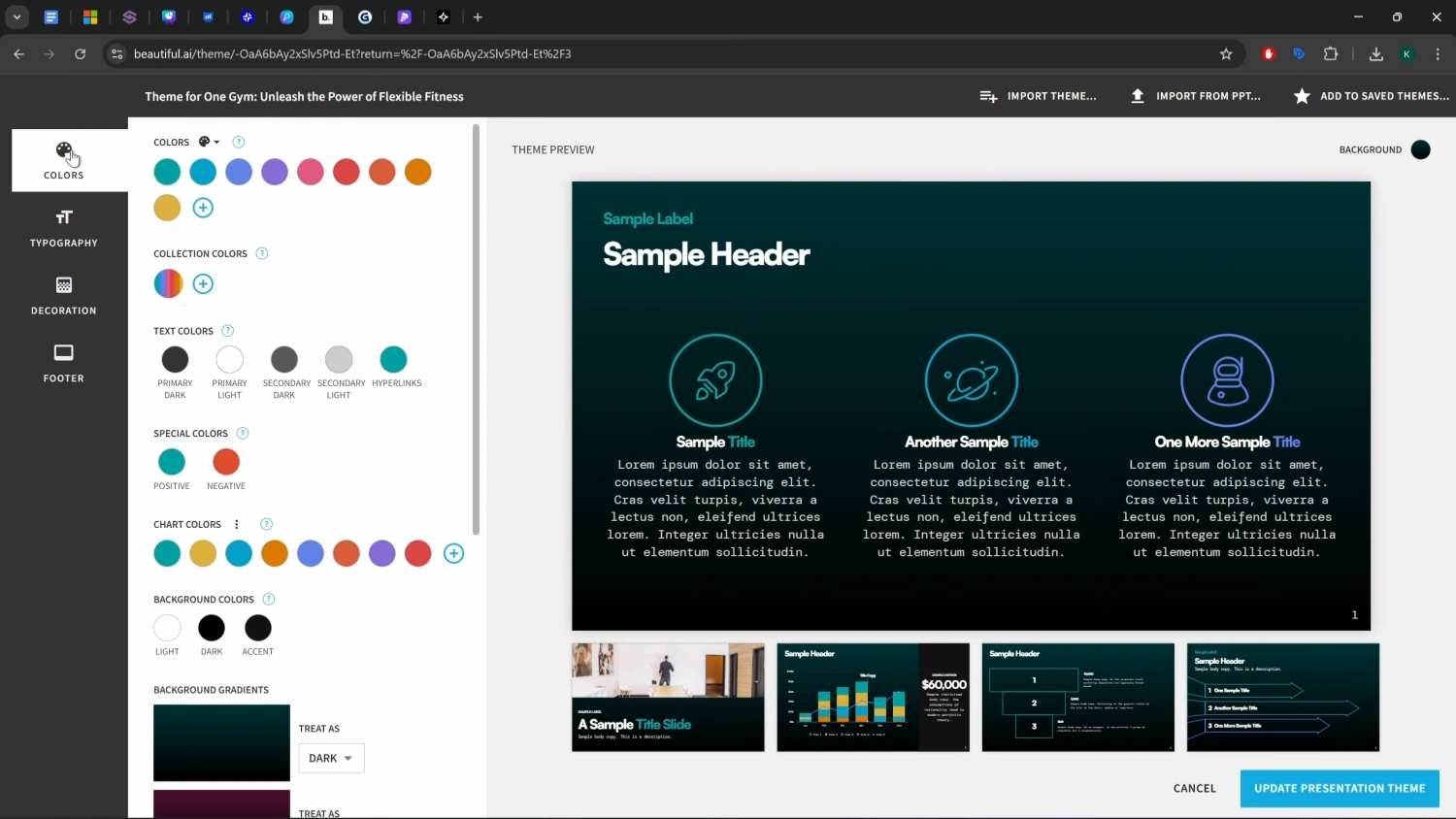Click help icon beside Background Colors
This screenshot has height=819, width=1456.
tap(269, 600)
